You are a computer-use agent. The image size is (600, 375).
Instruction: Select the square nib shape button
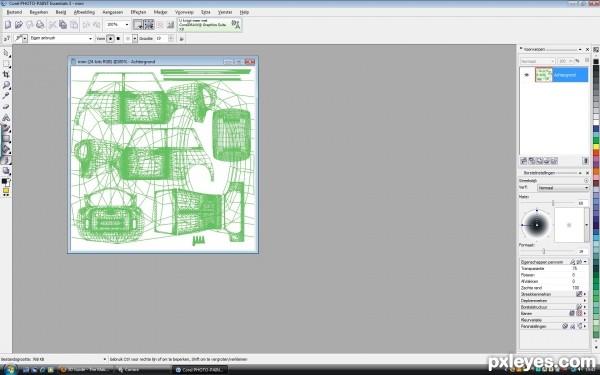(x=118, y=39)
